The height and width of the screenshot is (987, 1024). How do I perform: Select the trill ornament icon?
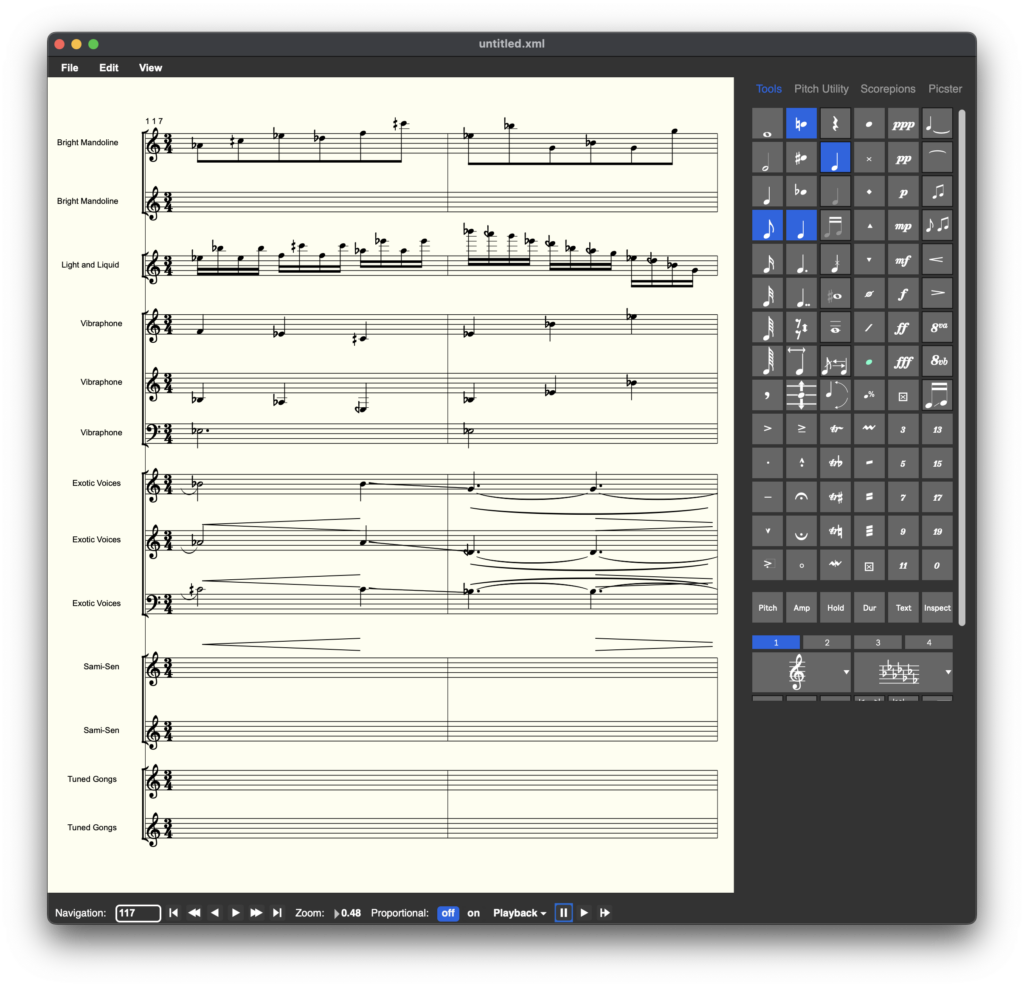click(835, 429)
